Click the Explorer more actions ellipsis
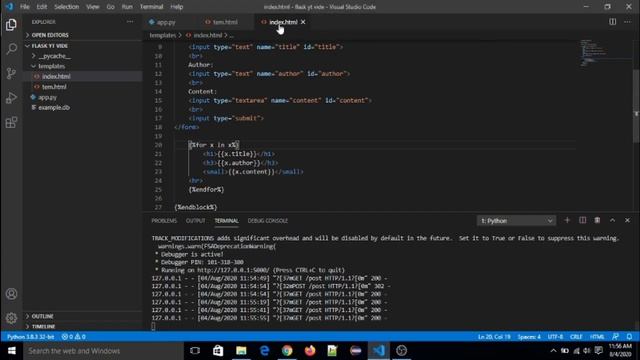The height and width of the screenshot is (360, 640). (130, 22)
